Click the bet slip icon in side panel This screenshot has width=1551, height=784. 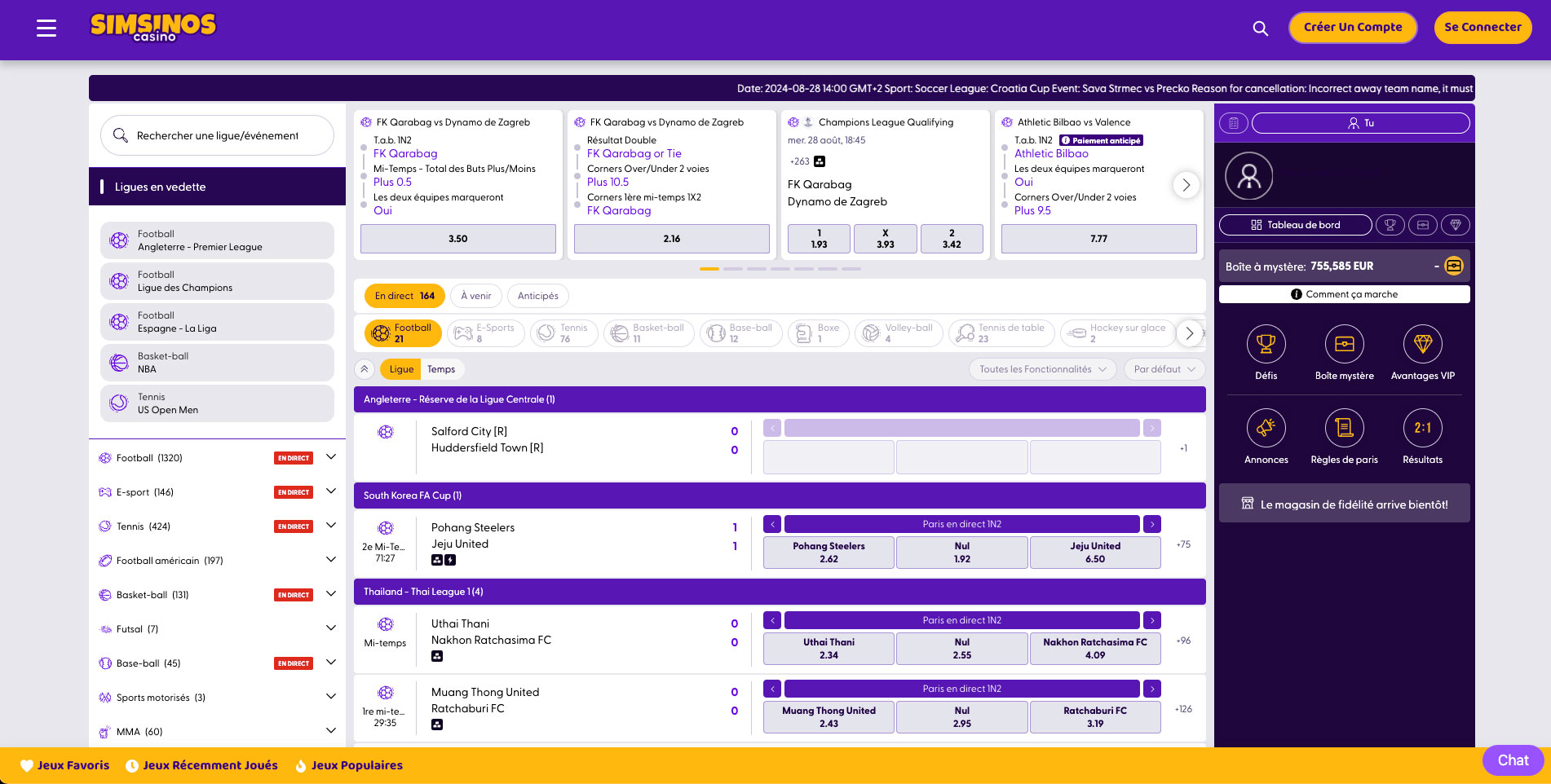click(x=1234, y=123)
